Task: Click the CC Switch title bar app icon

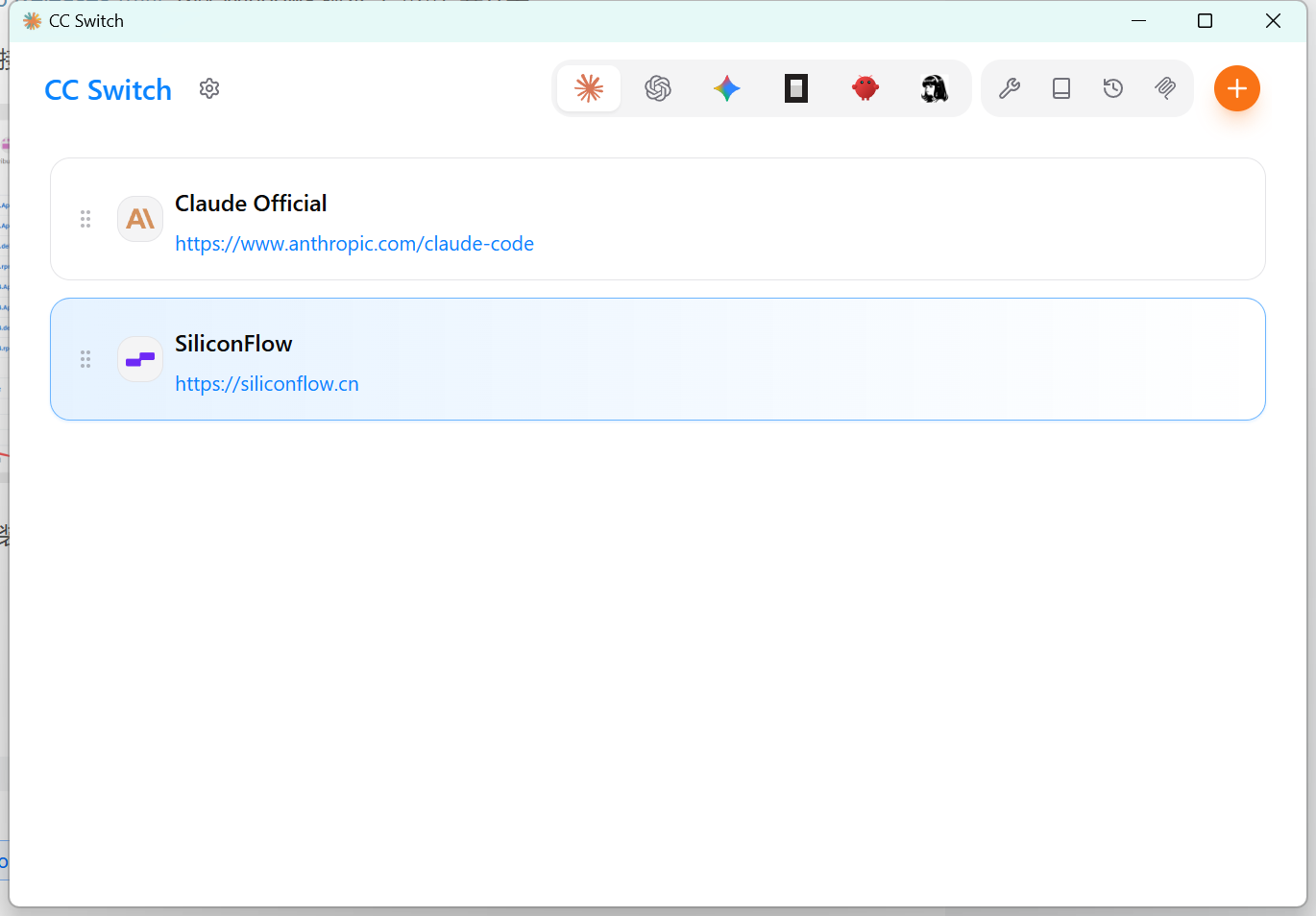Action: (32, 21)
